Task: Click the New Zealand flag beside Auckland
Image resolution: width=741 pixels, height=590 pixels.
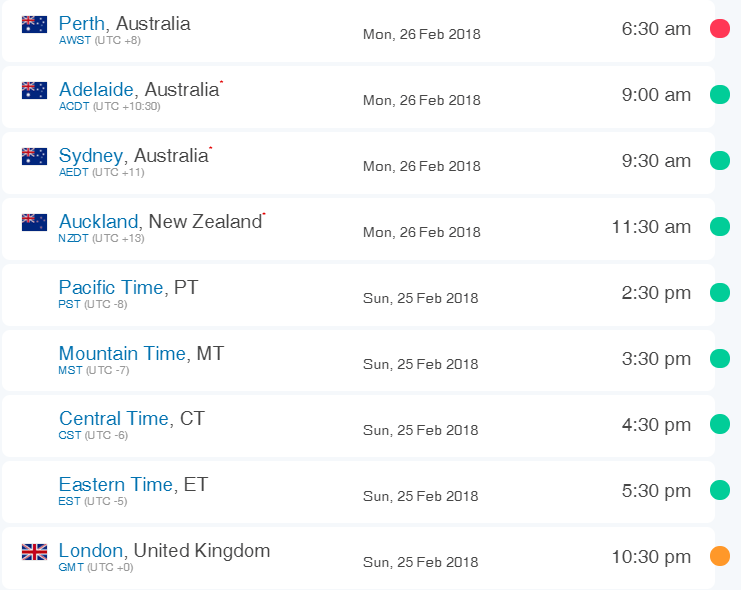Action: (x=34, y=222)
